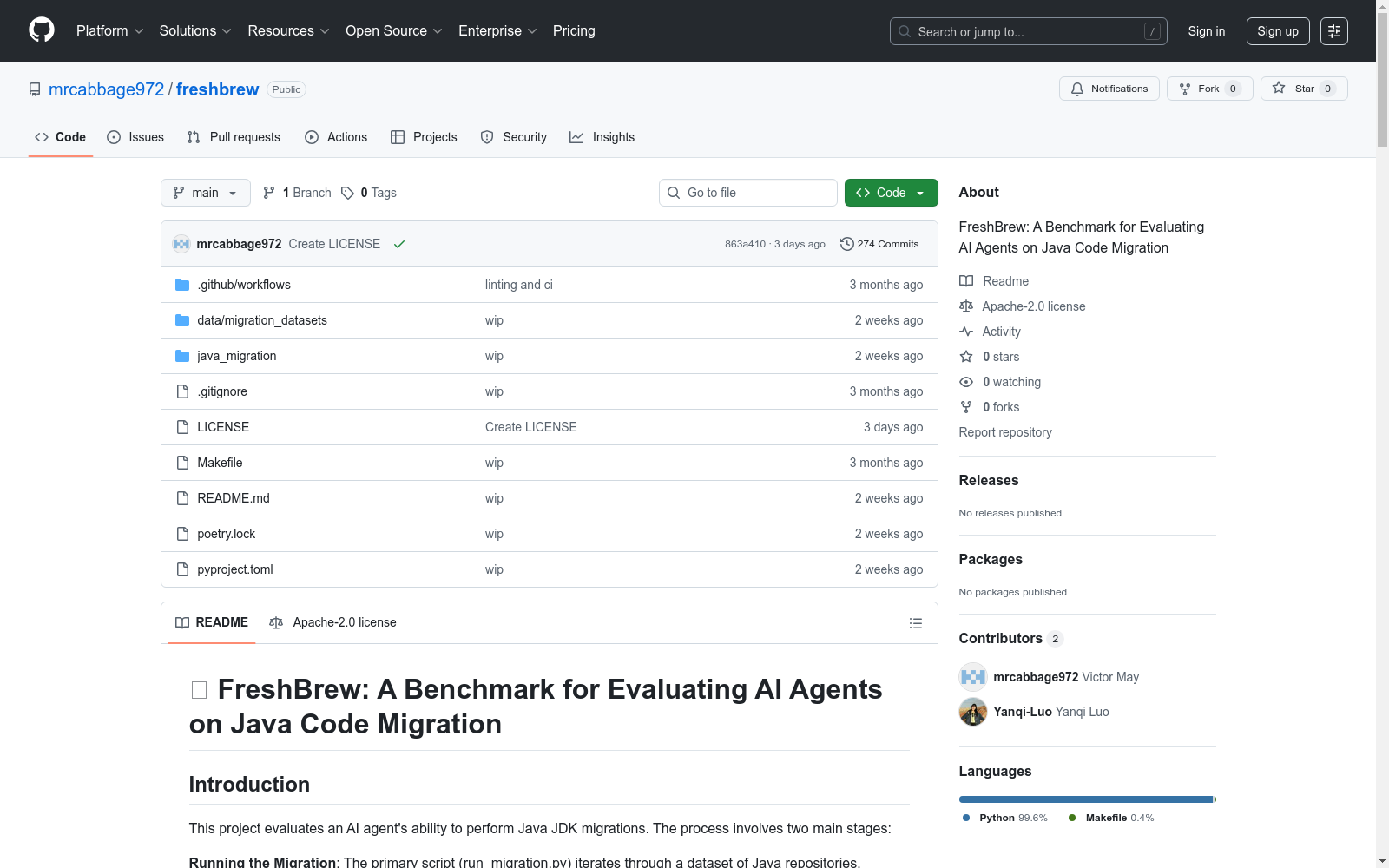Switch to the Security tab
Image resolution: width=1389 pixels, height=868 pixels.
click(514, 137)
